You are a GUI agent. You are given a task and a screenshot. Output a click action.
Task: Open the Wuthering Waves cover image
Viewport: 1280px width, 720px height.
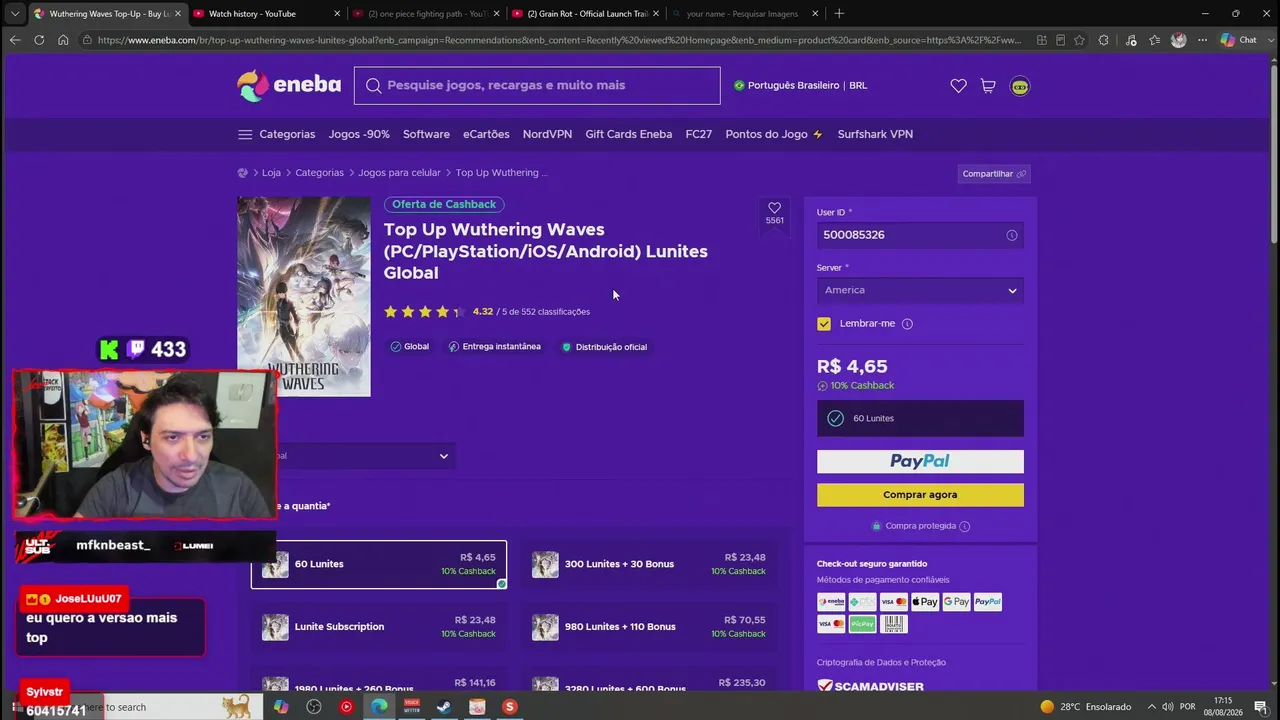(304, 297)
